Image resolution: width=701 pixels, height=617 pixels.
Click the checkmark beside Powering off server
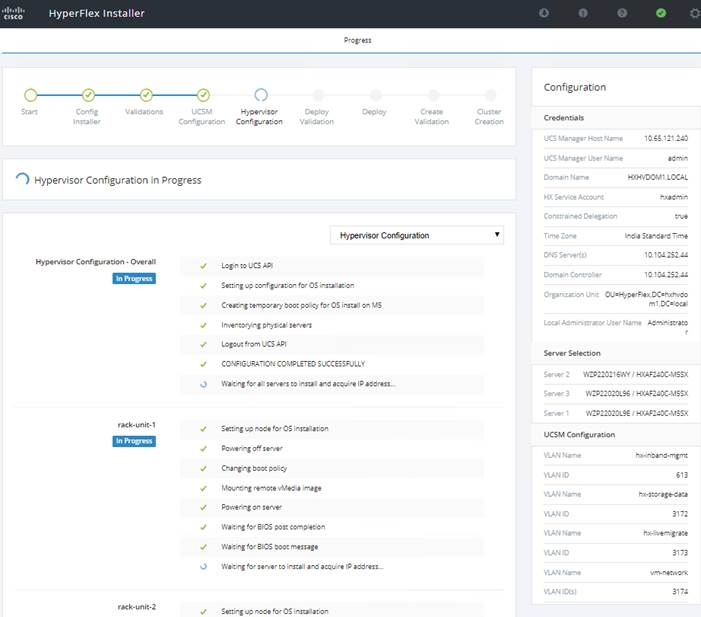point(203,448)
